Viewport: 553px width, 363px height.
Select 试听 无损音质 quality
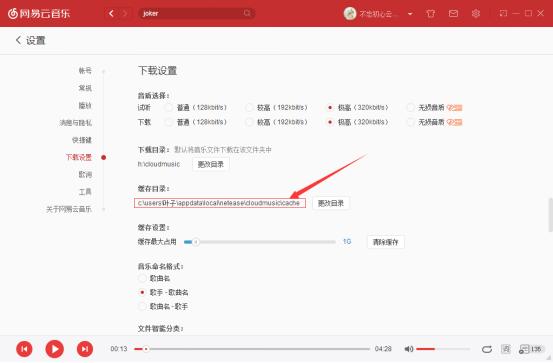(410, 107)
